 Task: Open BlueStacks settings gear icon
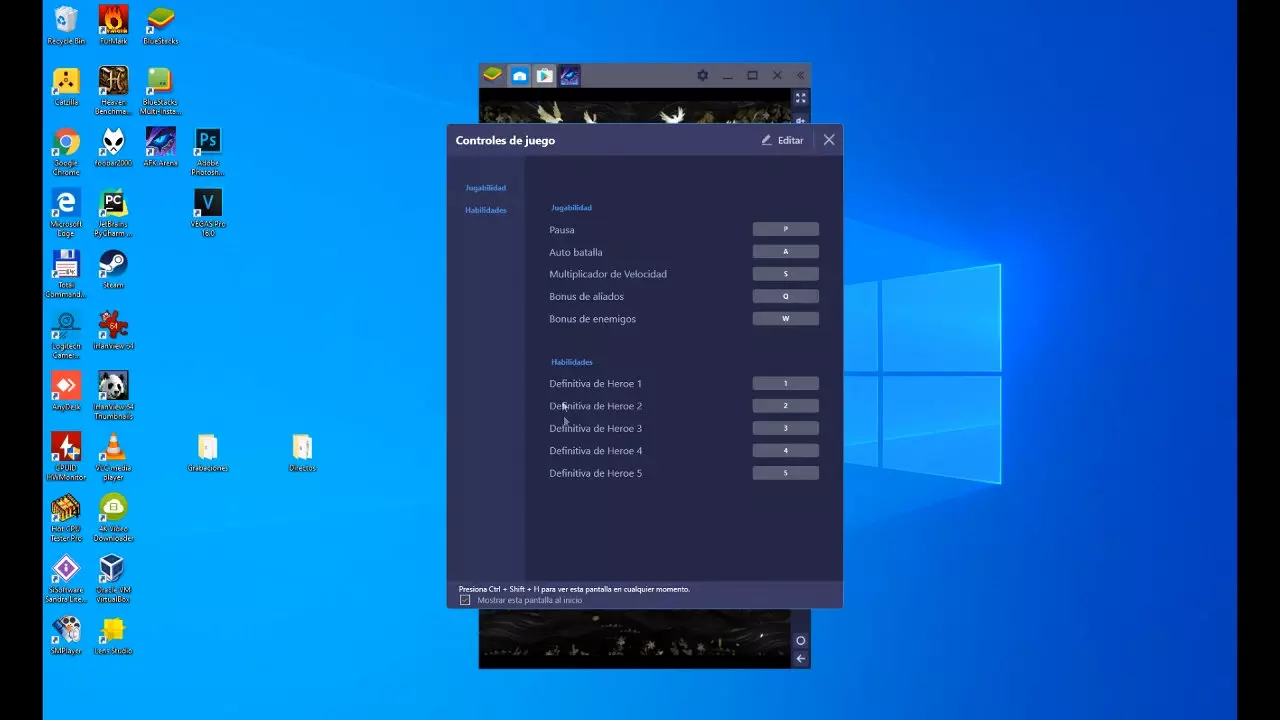[x=702, y=76]
